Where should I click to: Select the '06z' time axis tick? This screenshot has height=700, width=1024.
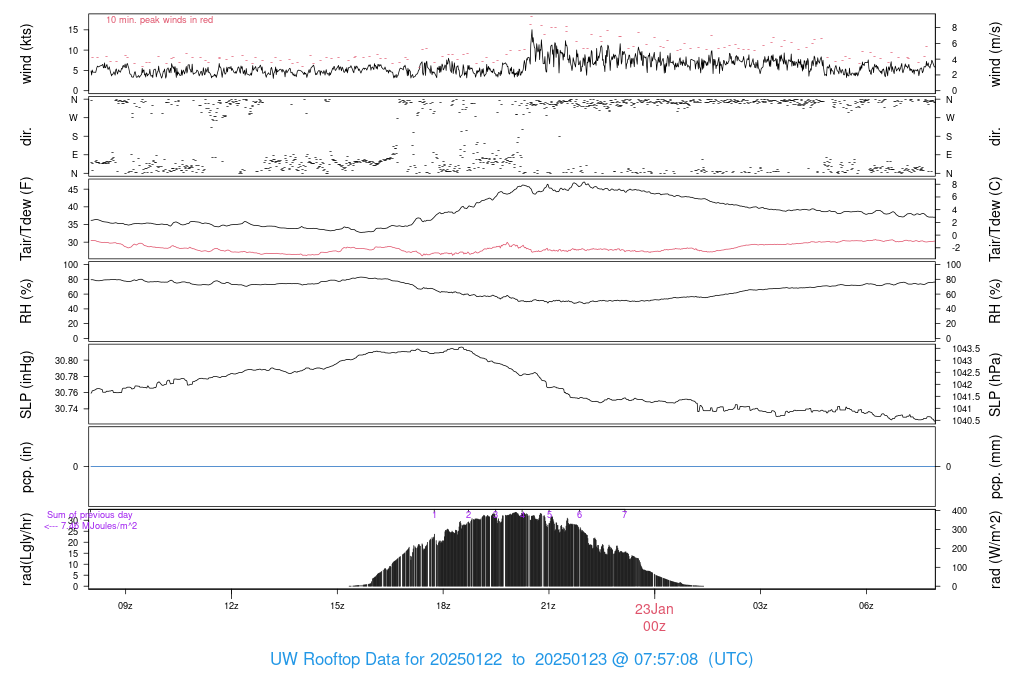pos(866,606)
